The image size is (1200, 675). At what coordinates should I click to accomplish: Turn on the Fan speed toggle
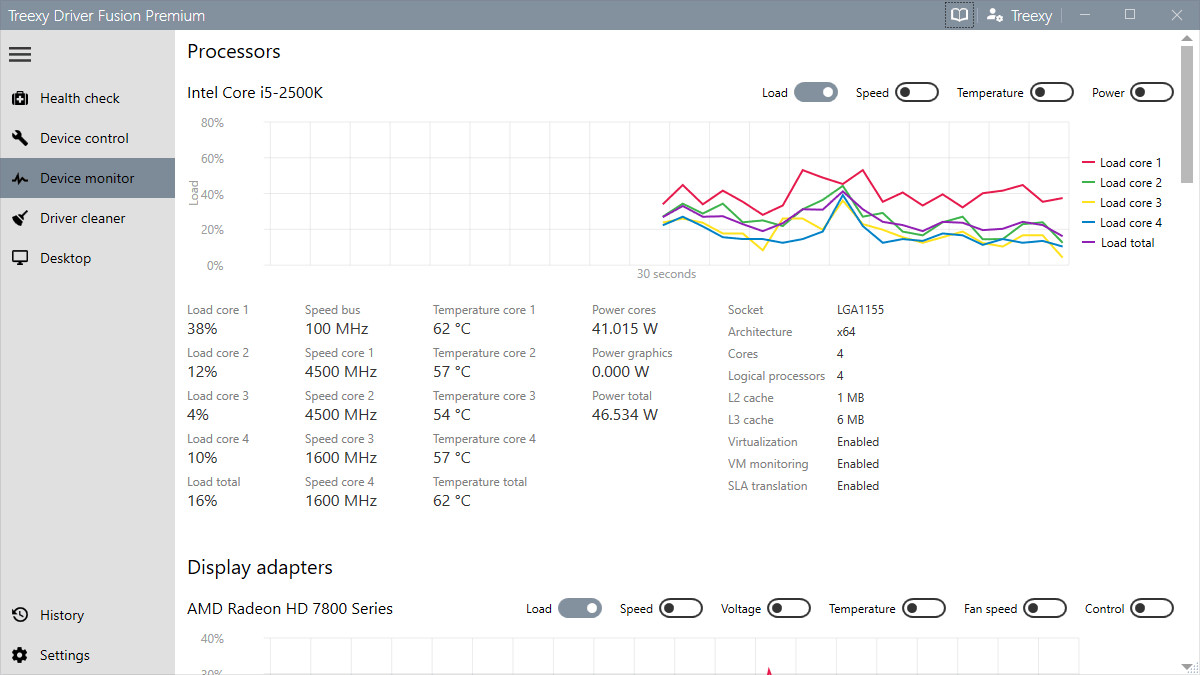click(1045, 607)
